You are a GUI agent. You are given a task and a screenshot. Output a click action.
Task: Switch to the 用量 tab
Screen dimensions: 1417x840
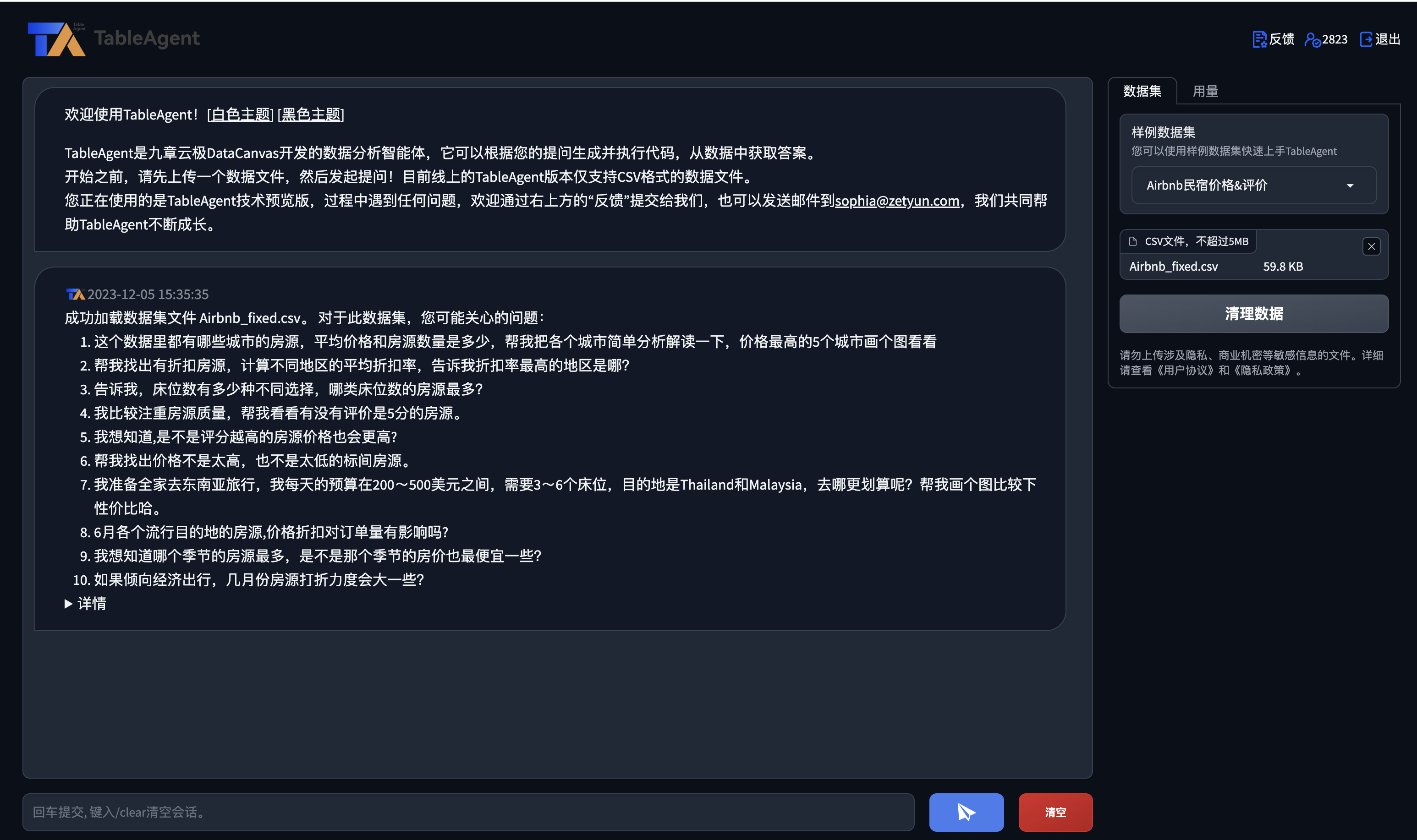[1205, 91]
